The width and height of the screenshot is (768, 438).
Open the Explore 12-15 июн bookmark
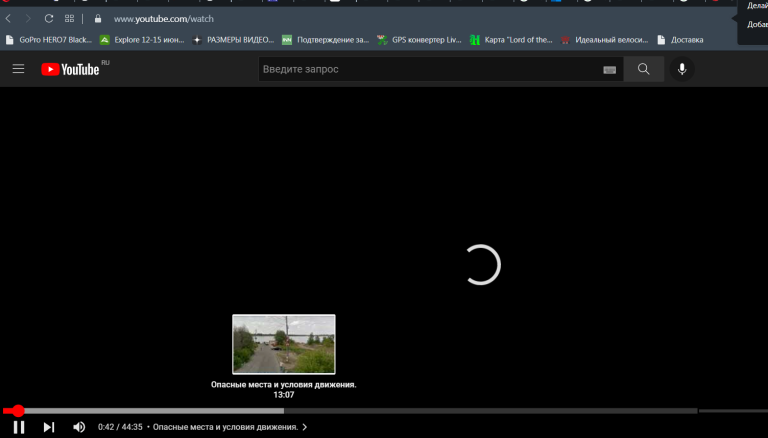coord(142,40)
